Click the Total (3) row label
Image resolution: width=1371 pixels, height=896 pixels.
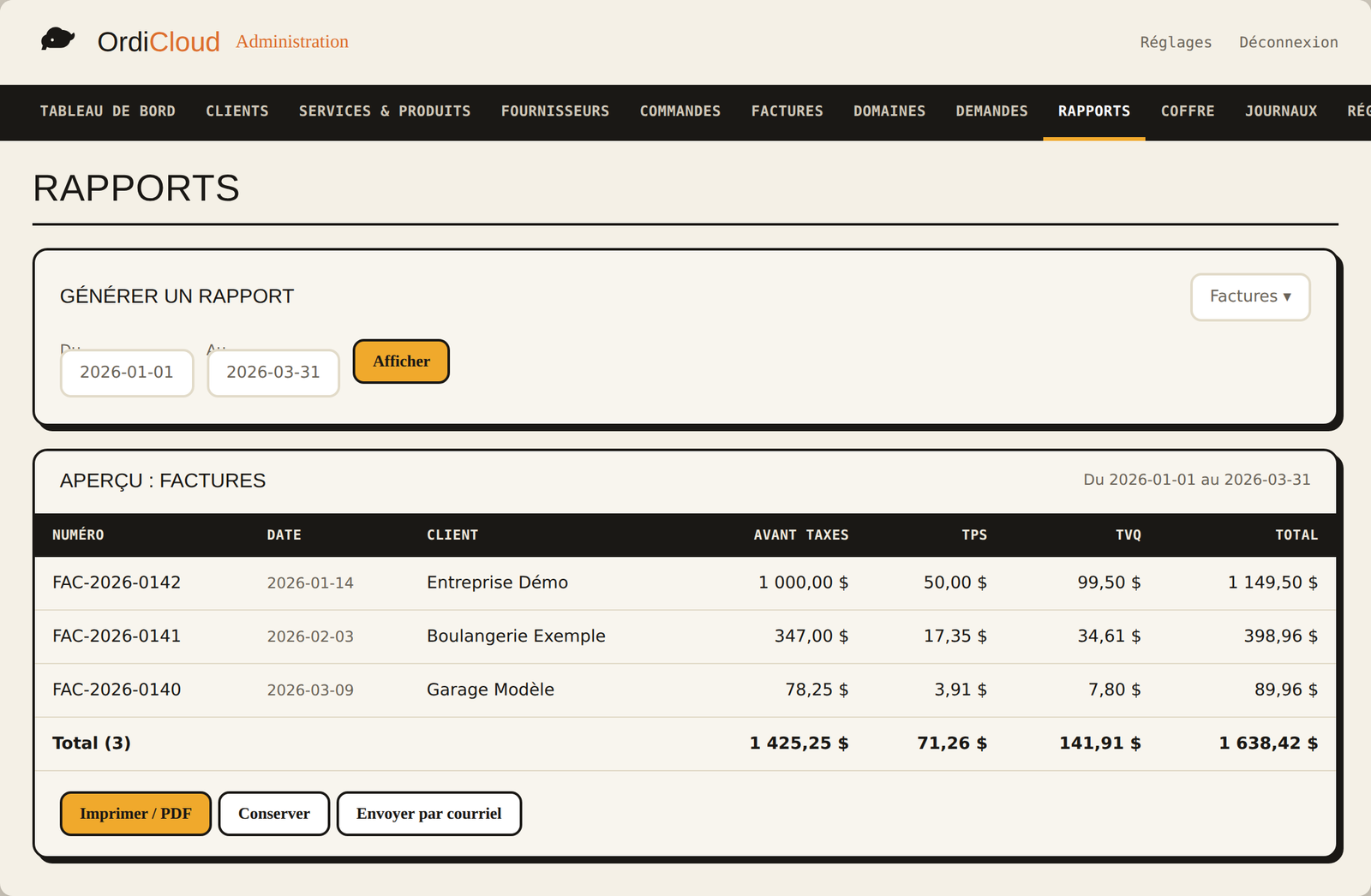[x=92, y=744]
